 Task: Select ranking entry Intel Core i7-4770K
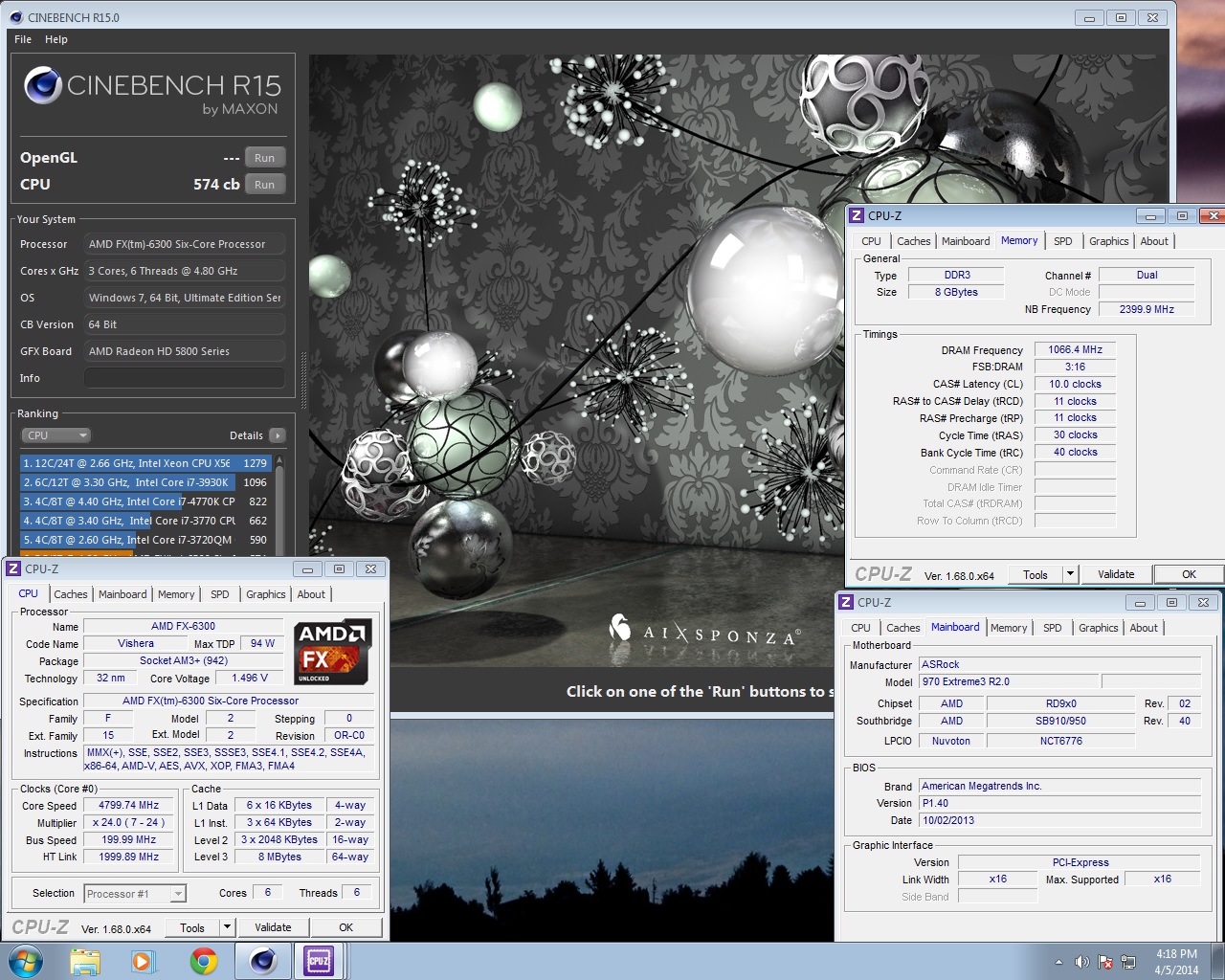(145, 501)
